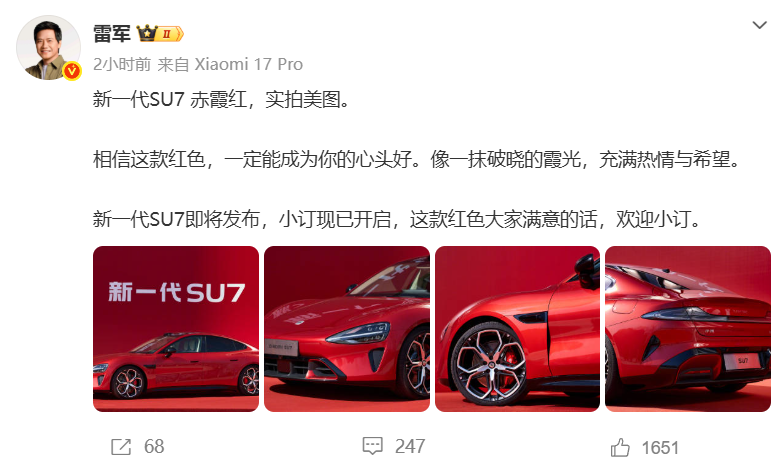This screenshot has width=781, height=466.
Task: Click the 2小时前 timestamp
Action: point(122,64)
